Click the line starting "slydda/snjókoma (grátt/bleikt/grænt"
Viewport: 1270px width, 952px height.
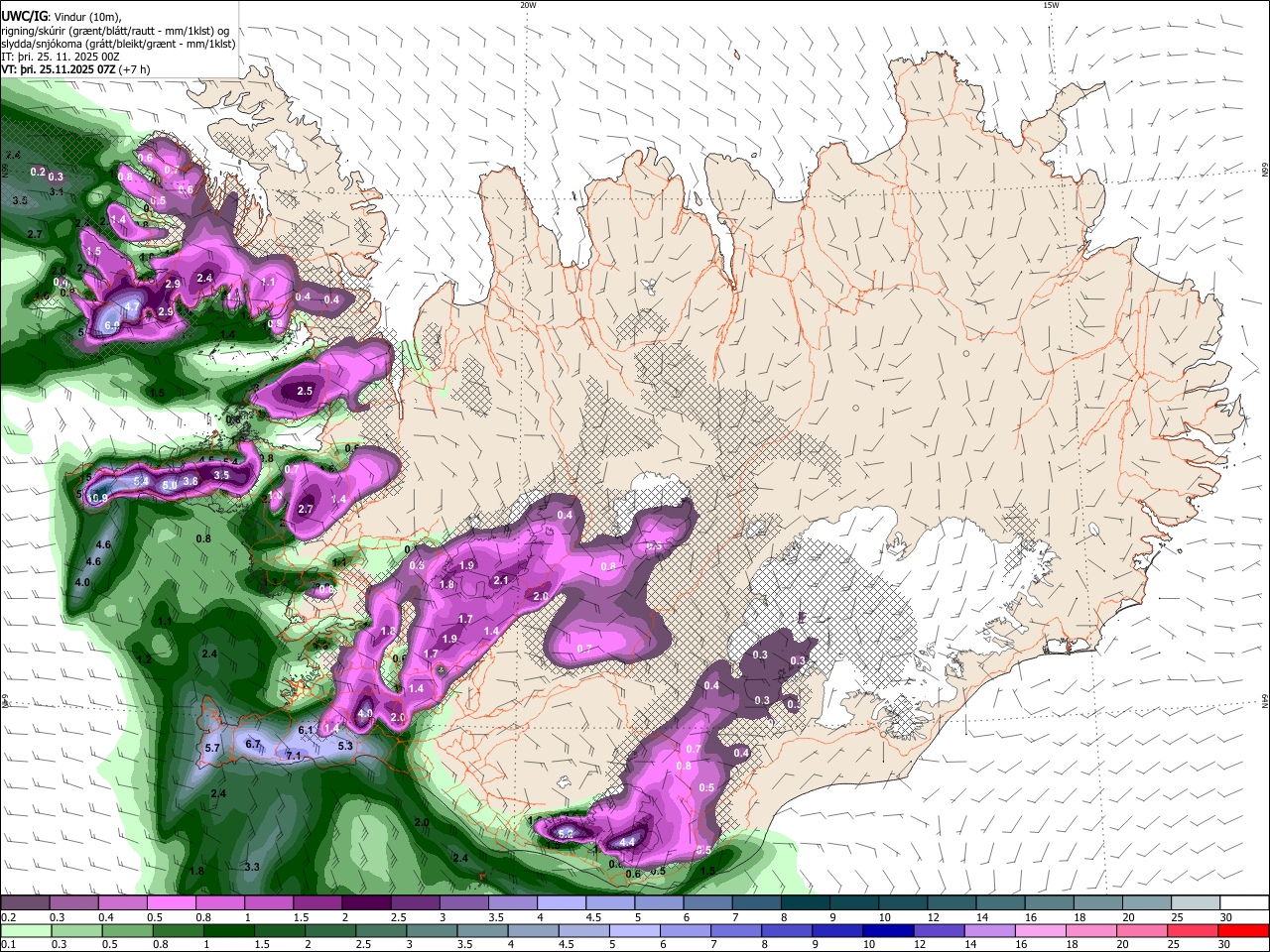tap(119, 44)
